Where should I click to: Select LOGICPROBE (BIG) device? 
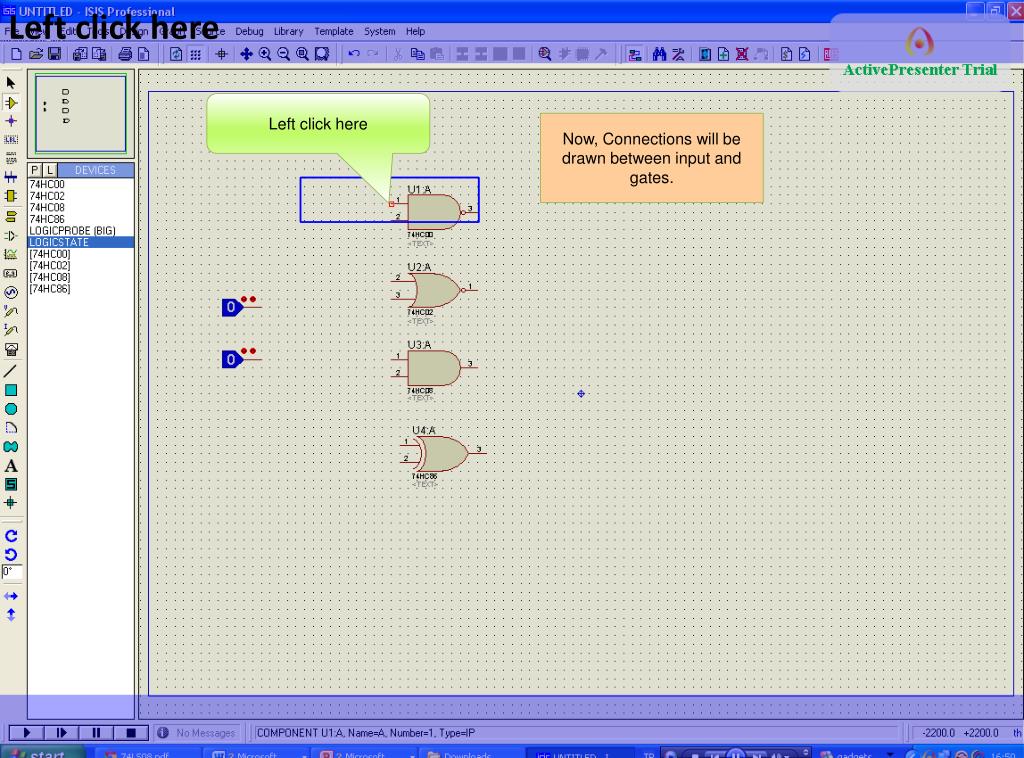(72, 230)
